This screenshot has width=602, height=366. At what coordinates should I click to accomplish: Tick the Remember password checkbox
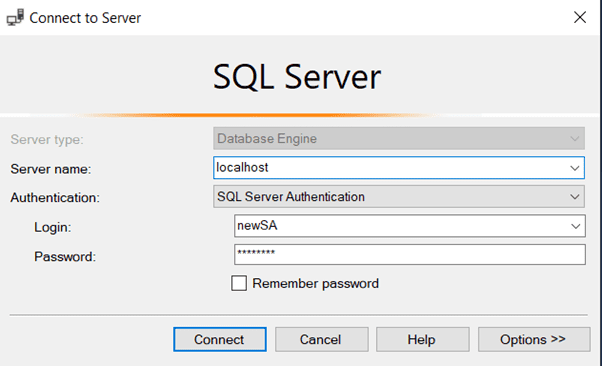[x=239, y=283]
